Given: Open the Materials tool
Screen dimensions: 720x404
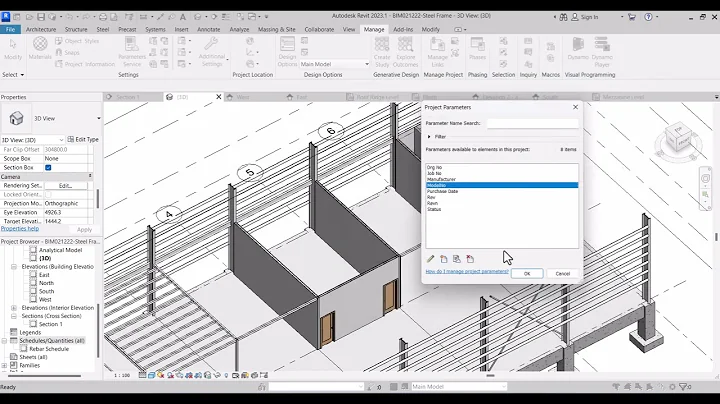Looking at the screenshot, I should 40,48.
